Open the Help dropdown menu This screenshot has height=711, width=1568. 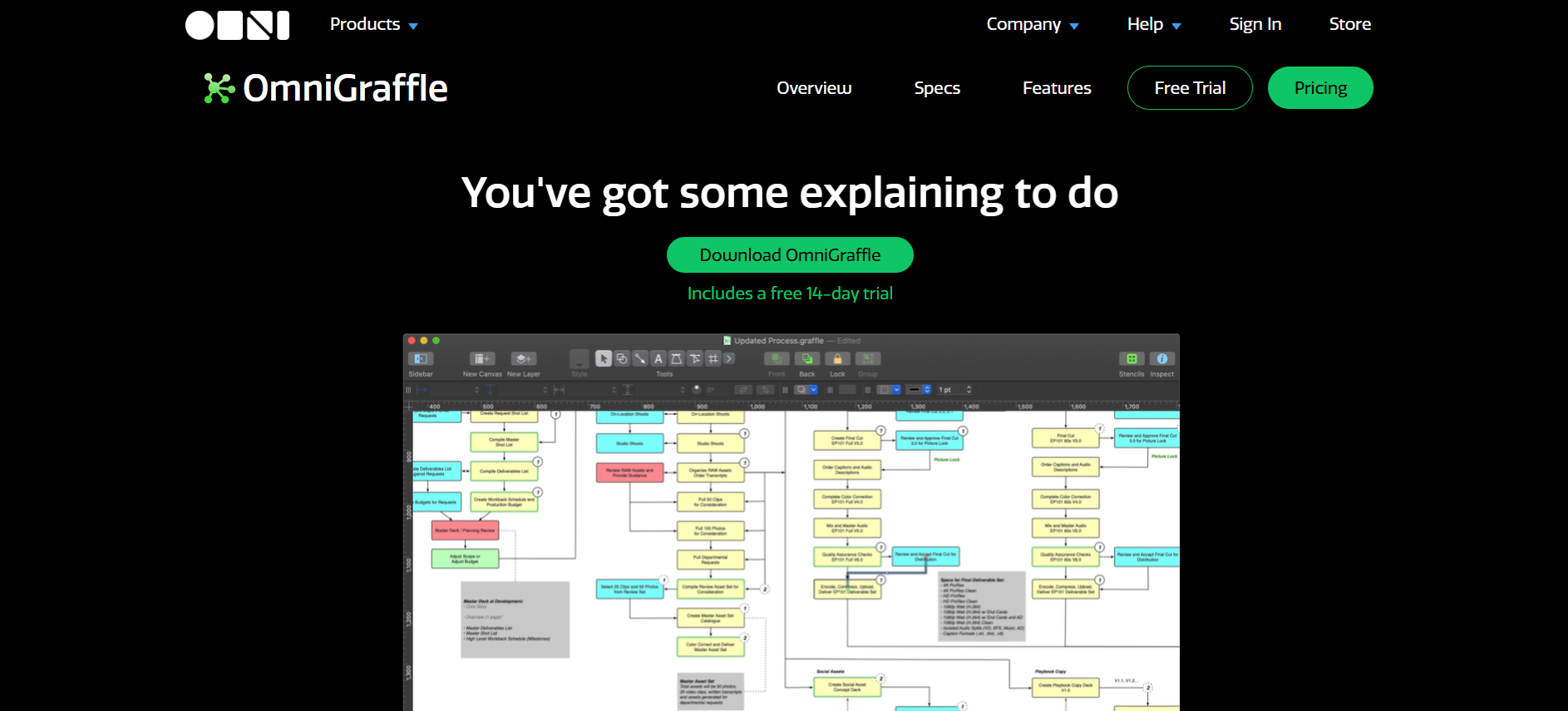(x=1154, y=24)
